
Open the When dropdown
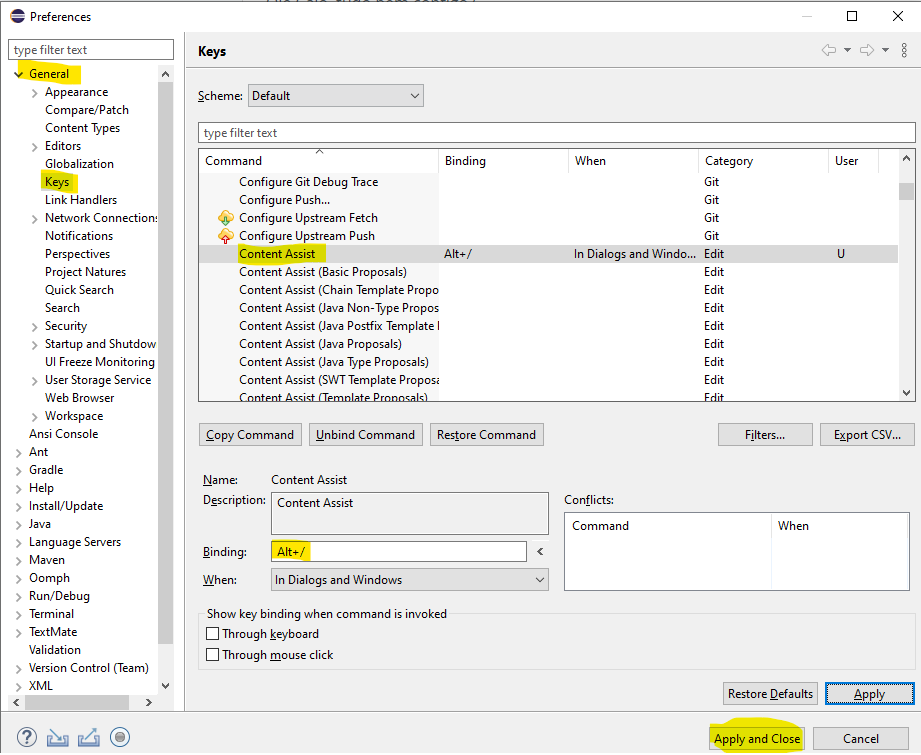tap(409, 580)
